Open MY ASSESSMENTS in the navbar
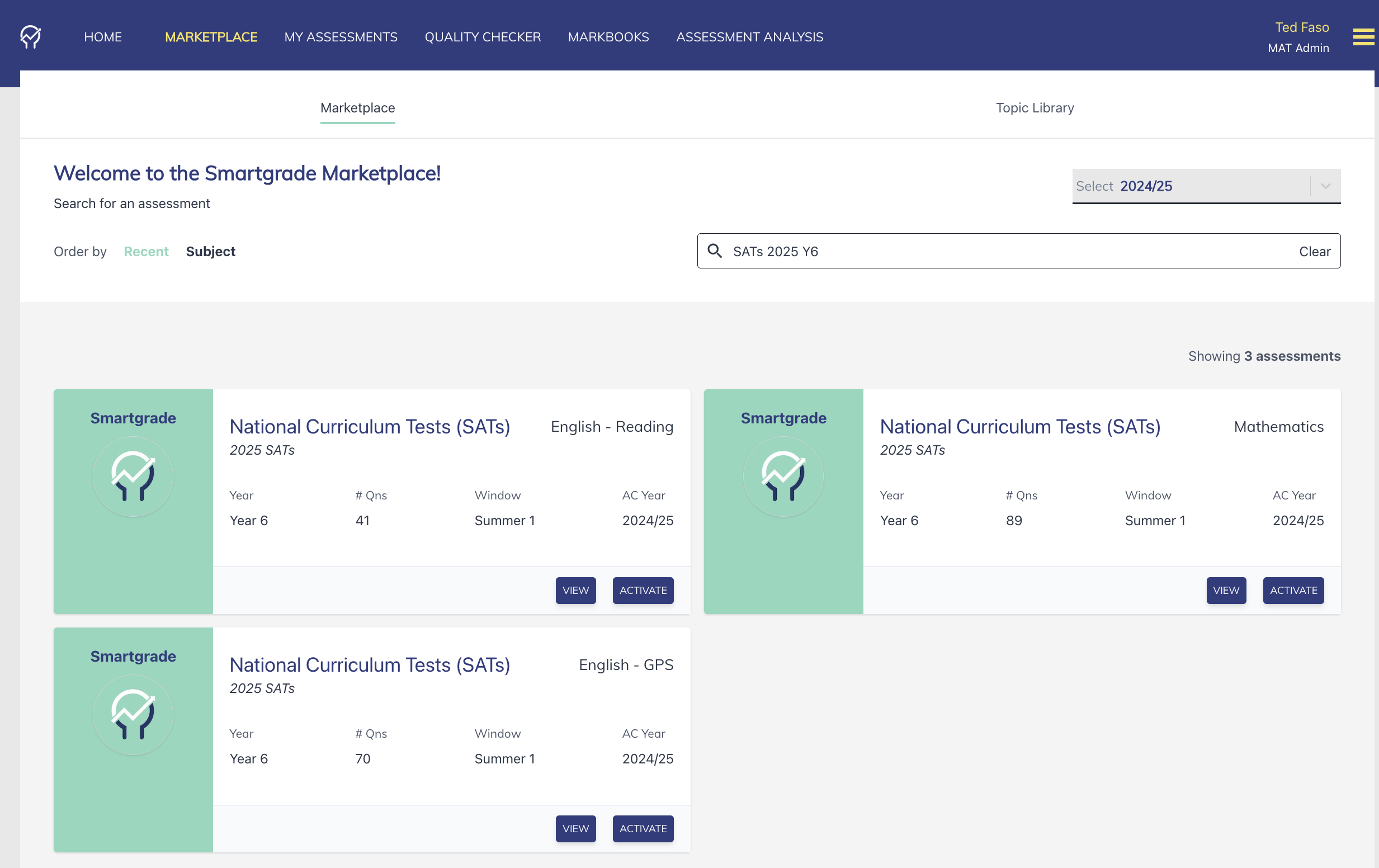1379x868 pixels. point(341,37)
